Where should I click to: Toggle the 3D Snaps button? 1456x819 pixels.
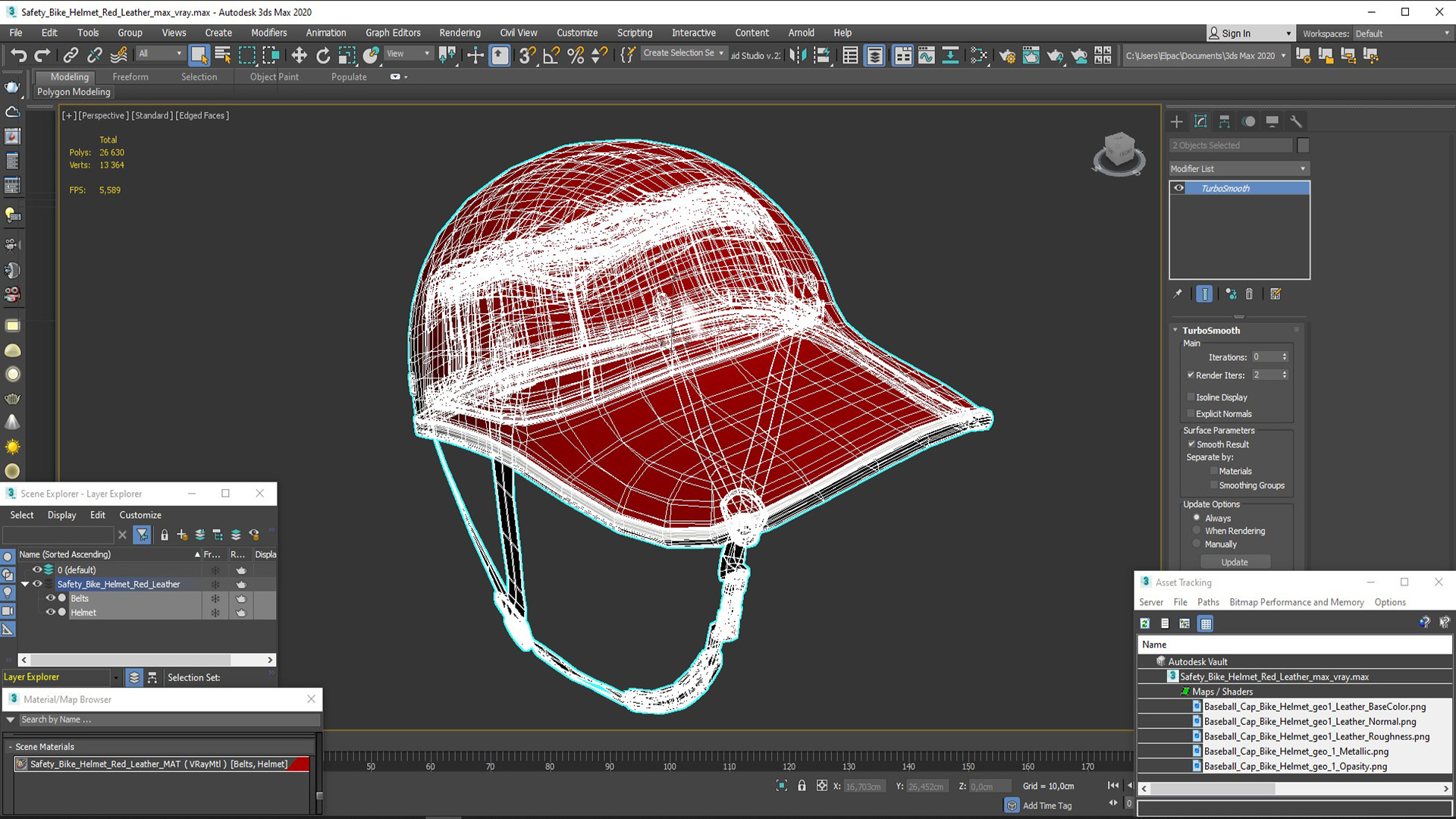527,55
